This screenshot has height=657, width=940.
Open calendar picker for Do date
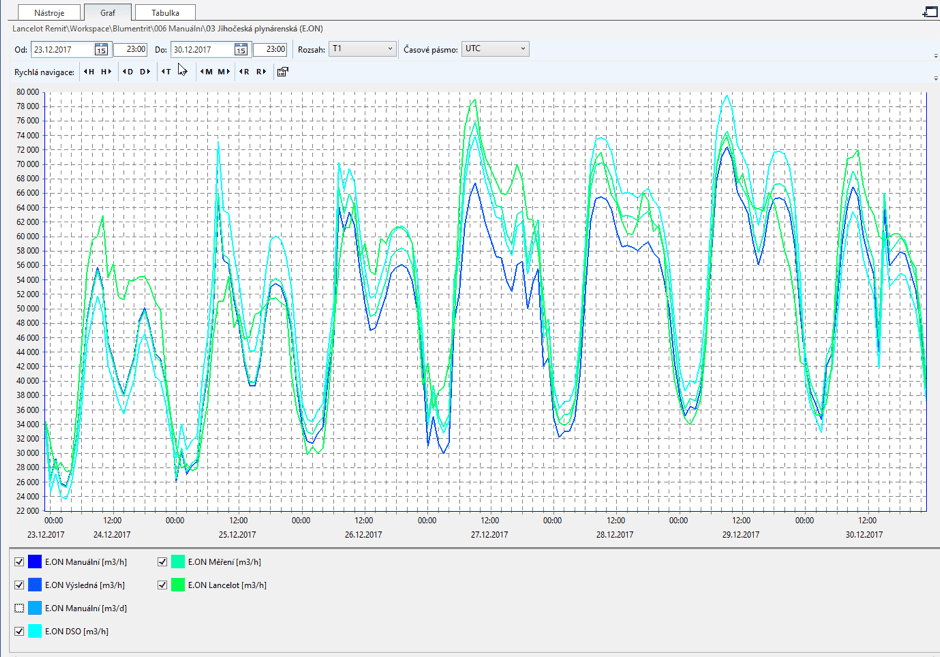[x=241, y=49]
